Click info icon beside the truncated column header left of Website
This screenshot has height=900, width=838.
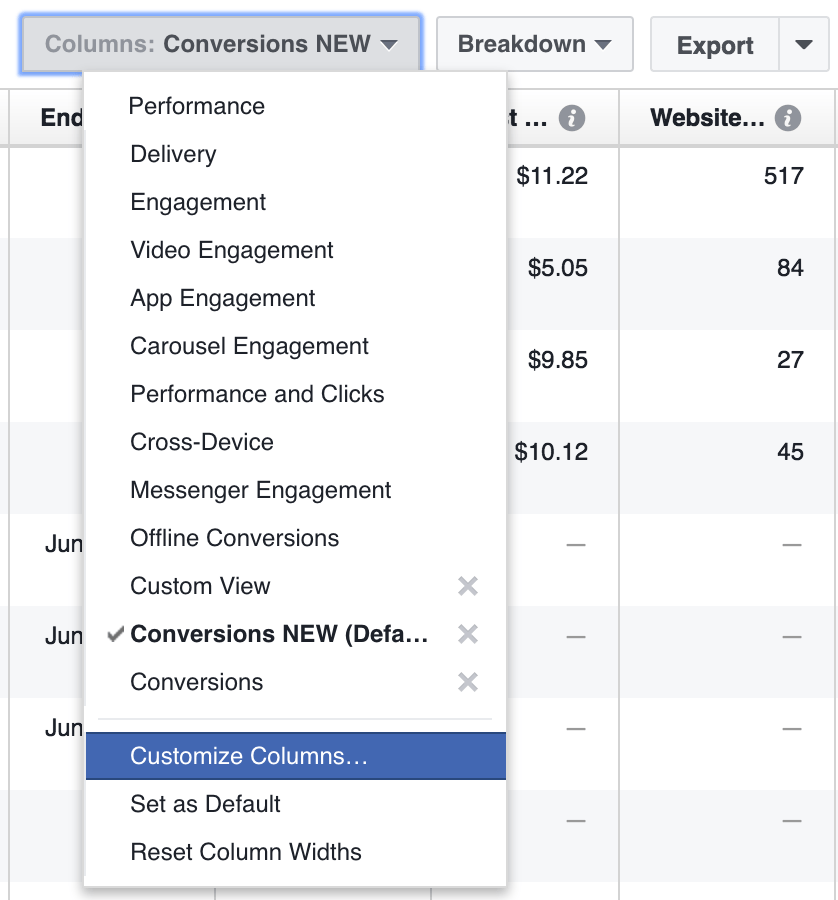pos(572,118)
